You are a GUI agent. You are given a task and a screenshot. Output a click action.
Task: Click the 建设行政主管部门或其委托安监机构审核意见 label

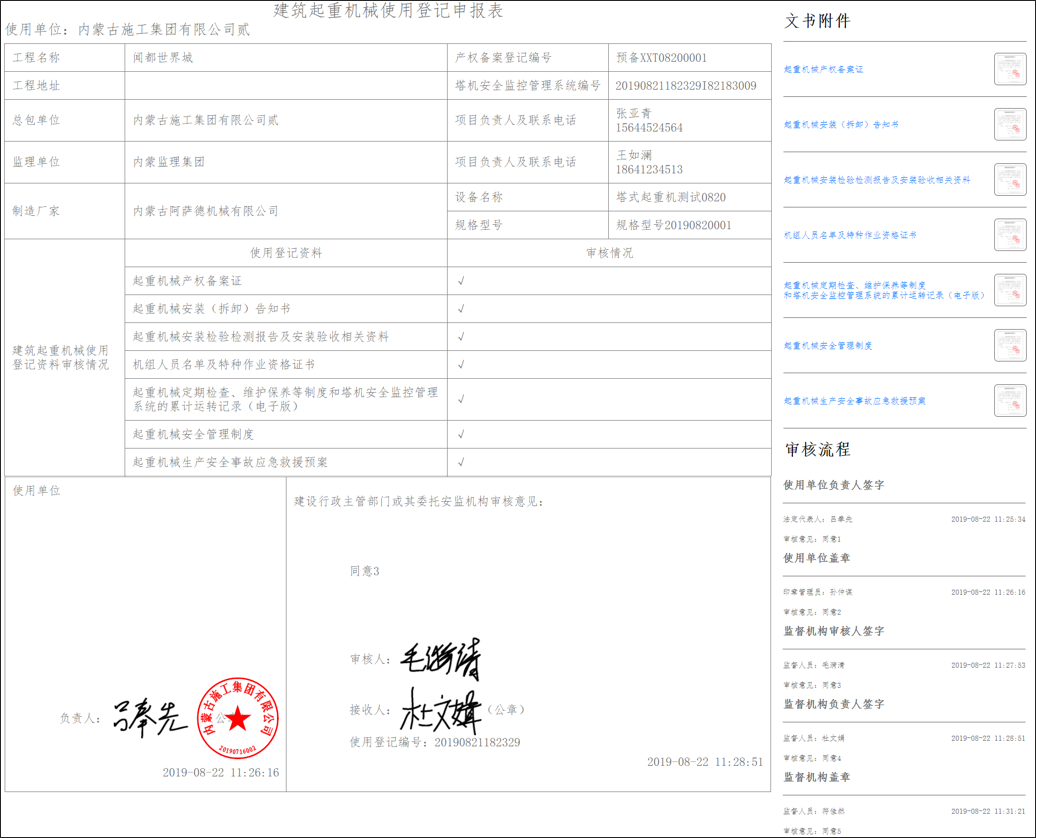419,501
